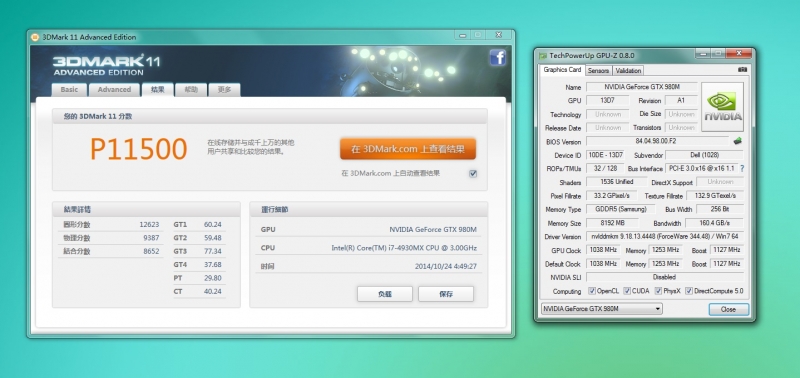
Task: Click the Name field NVIDIA GeForce GTX 980M
Action: 642,87
